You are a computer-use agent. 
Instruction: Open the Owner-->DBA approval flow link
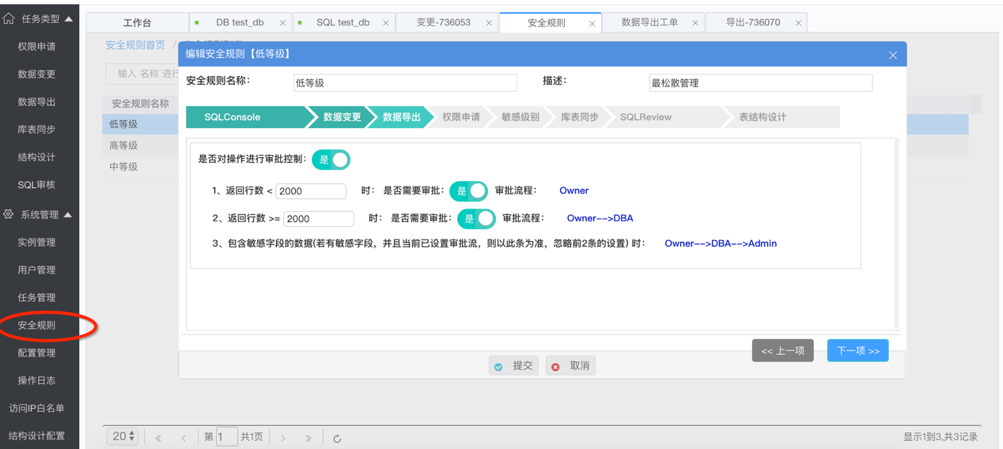click(600, 218)
